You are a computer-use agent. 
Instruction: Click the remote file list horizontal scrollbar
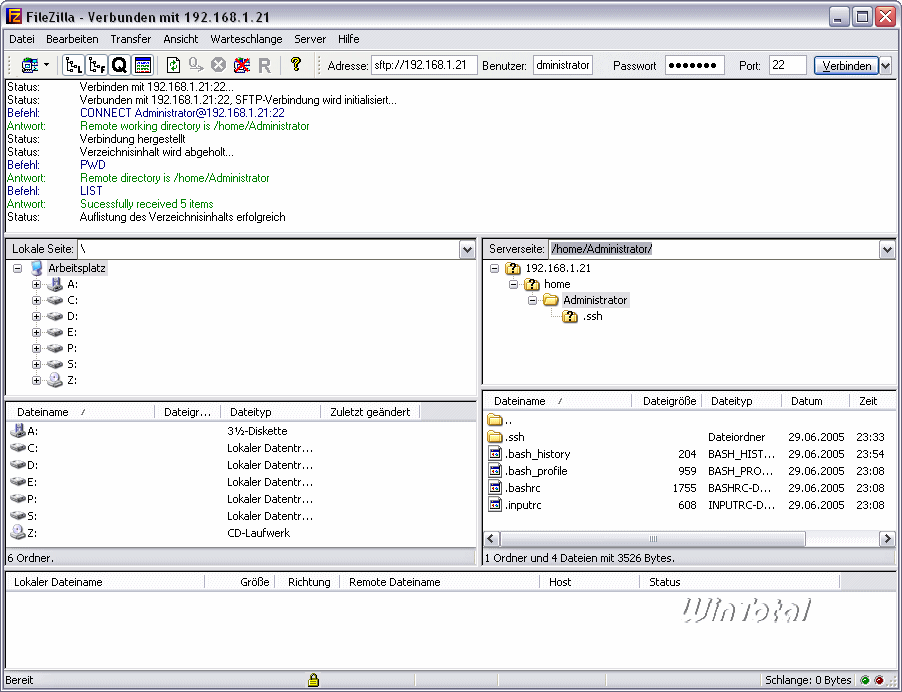point(655,539)
